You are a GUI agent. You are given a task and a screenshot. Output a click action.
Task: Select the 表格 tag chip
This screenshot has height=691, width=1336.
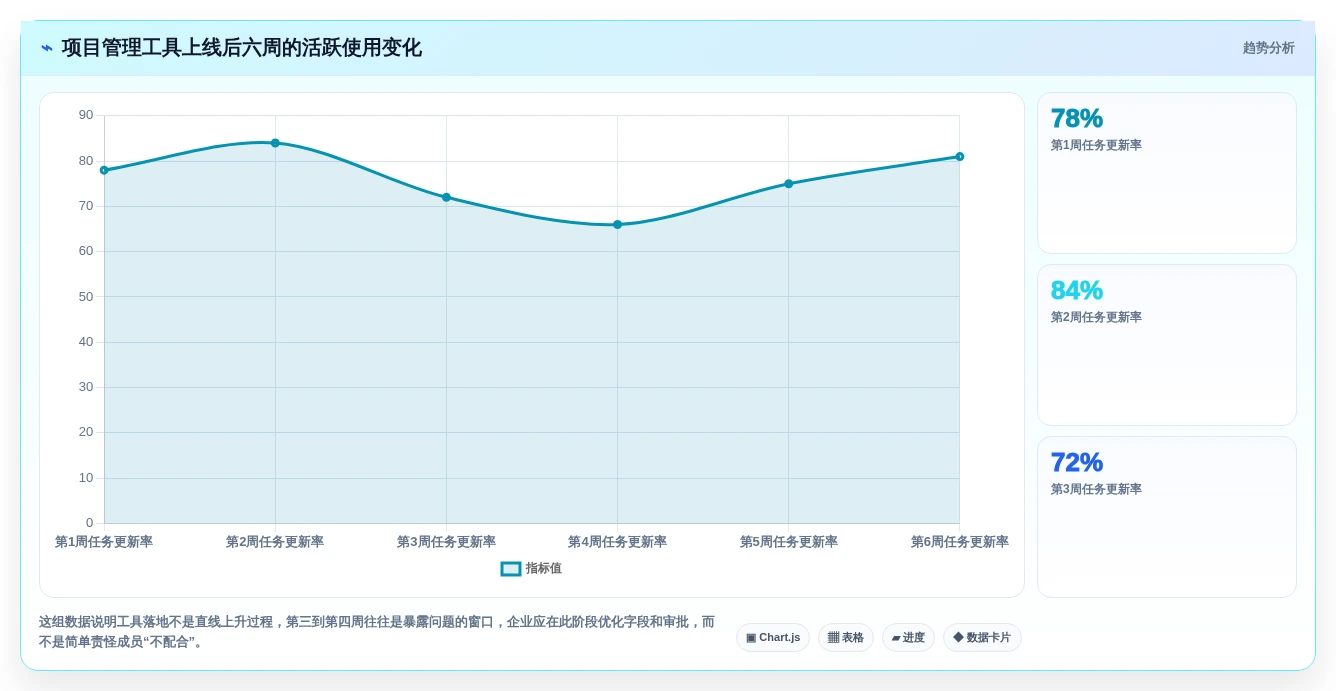point(846,638)
